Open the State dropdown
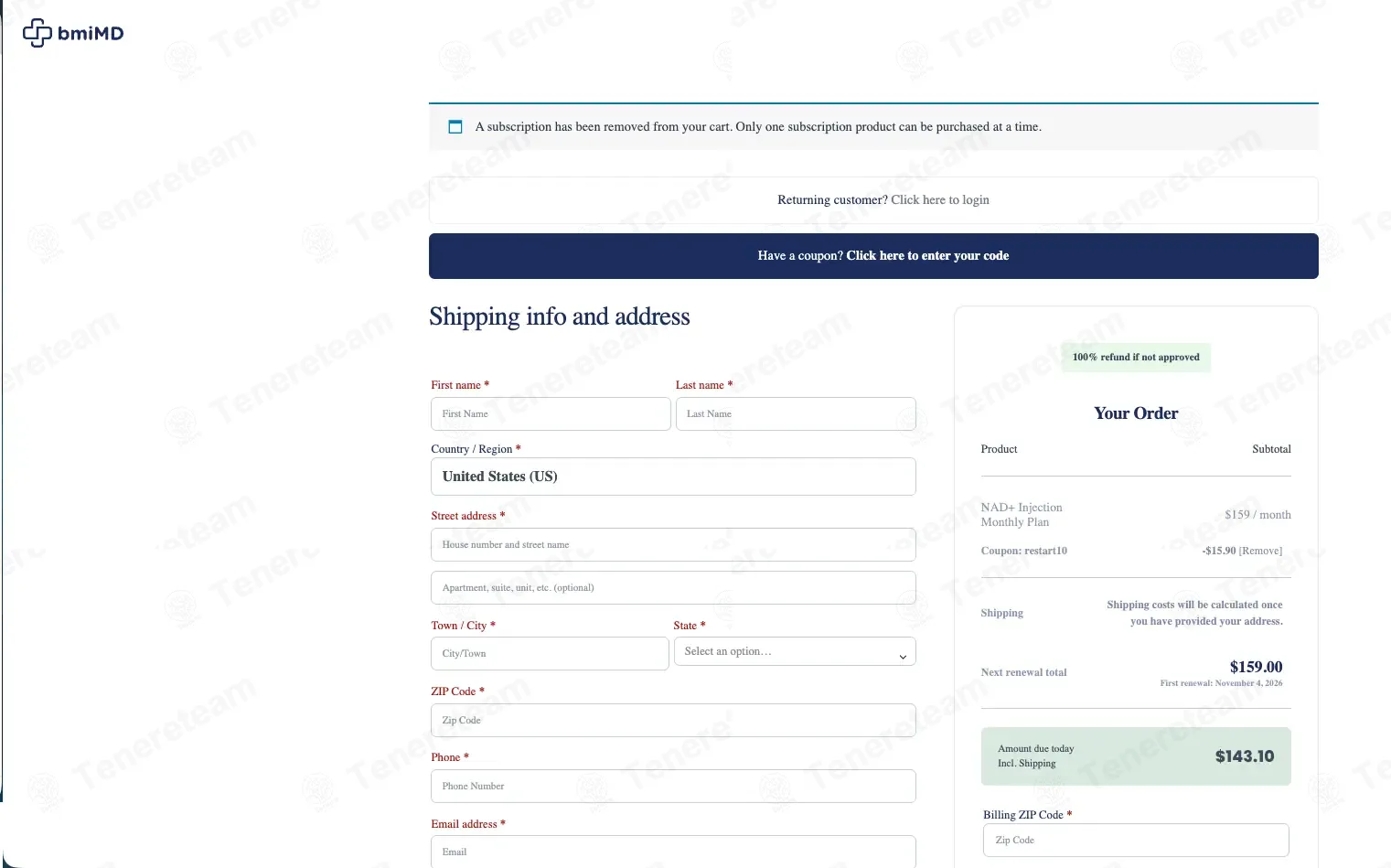Viewport: 1391px width, 868px height. tap(795, 652)
